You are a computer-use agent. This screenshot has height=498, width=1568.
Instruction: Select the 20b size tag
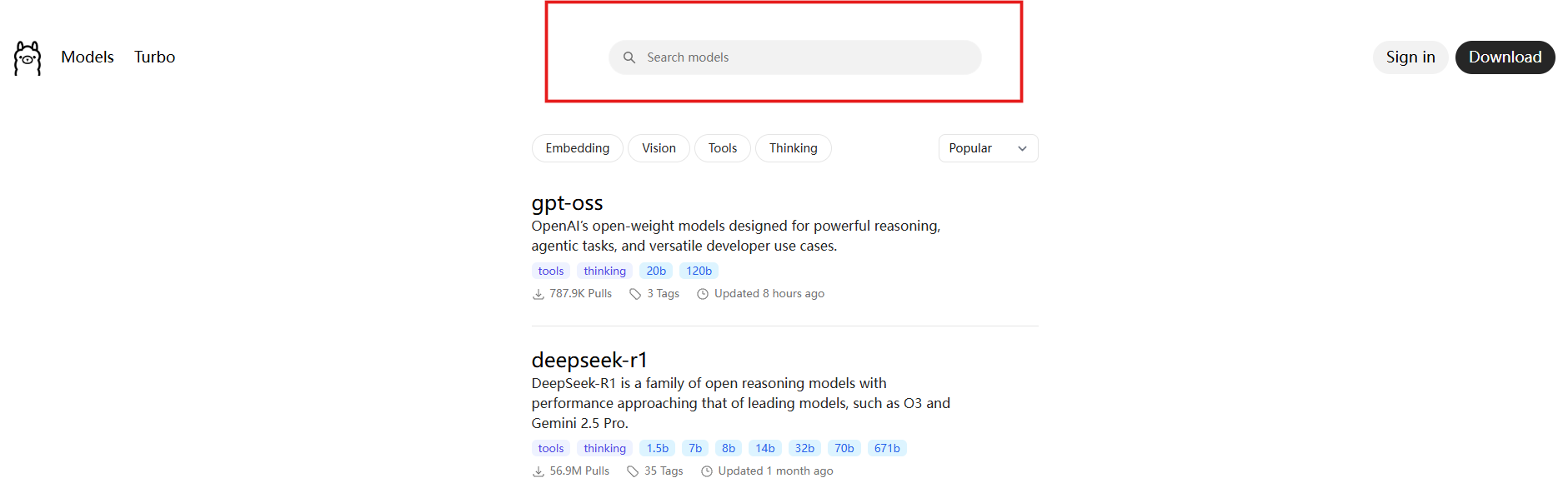pyautogui.click(x=656, y=271)
